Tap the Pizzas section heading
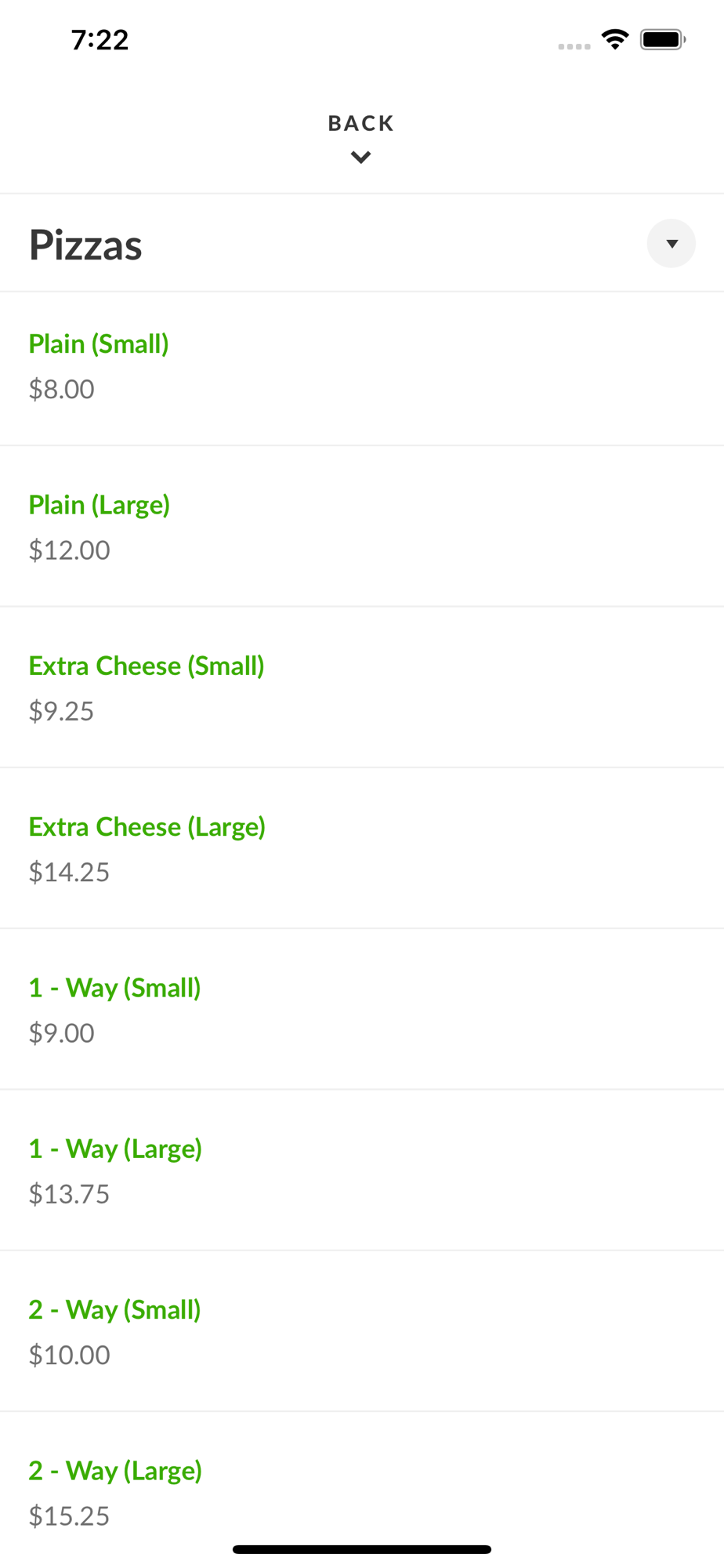This screenshot has height=1568, width=724. click(x=86, y=245)
